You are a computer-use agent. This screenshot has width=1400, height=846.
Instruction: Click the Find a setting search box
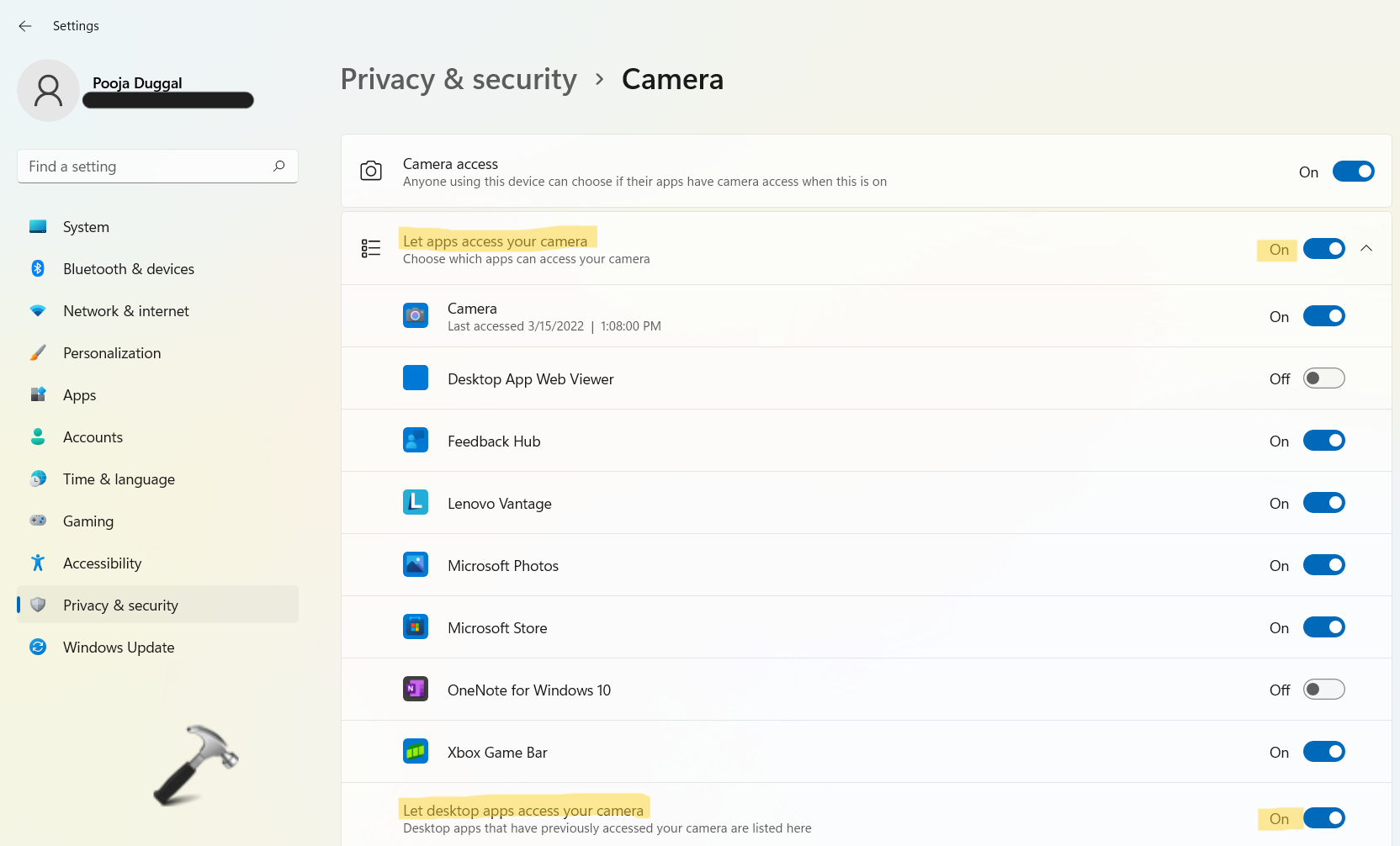point(147,167)
